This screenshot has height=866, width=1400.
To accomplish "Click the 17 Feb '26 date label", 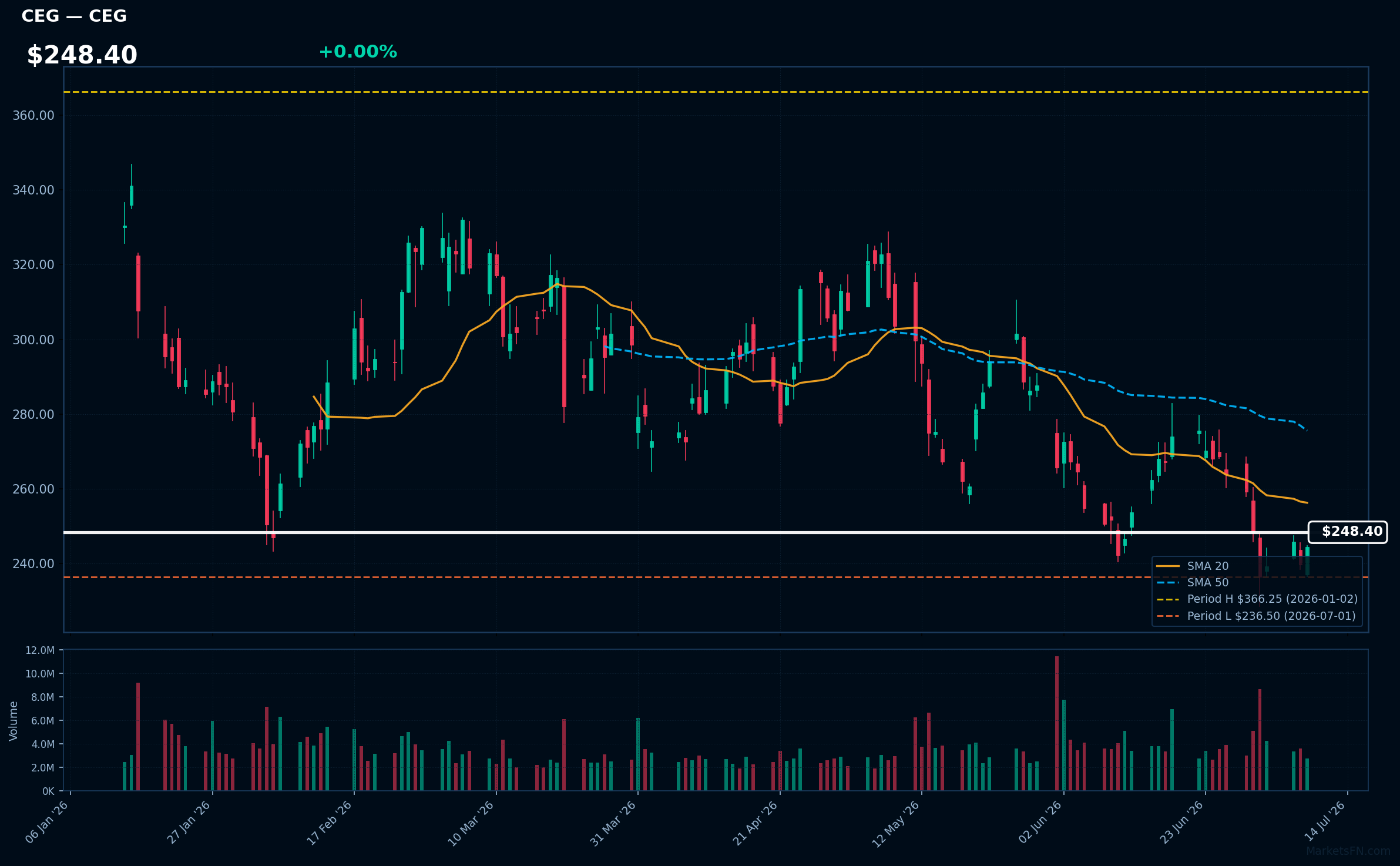I will click(x=330, y=822).
